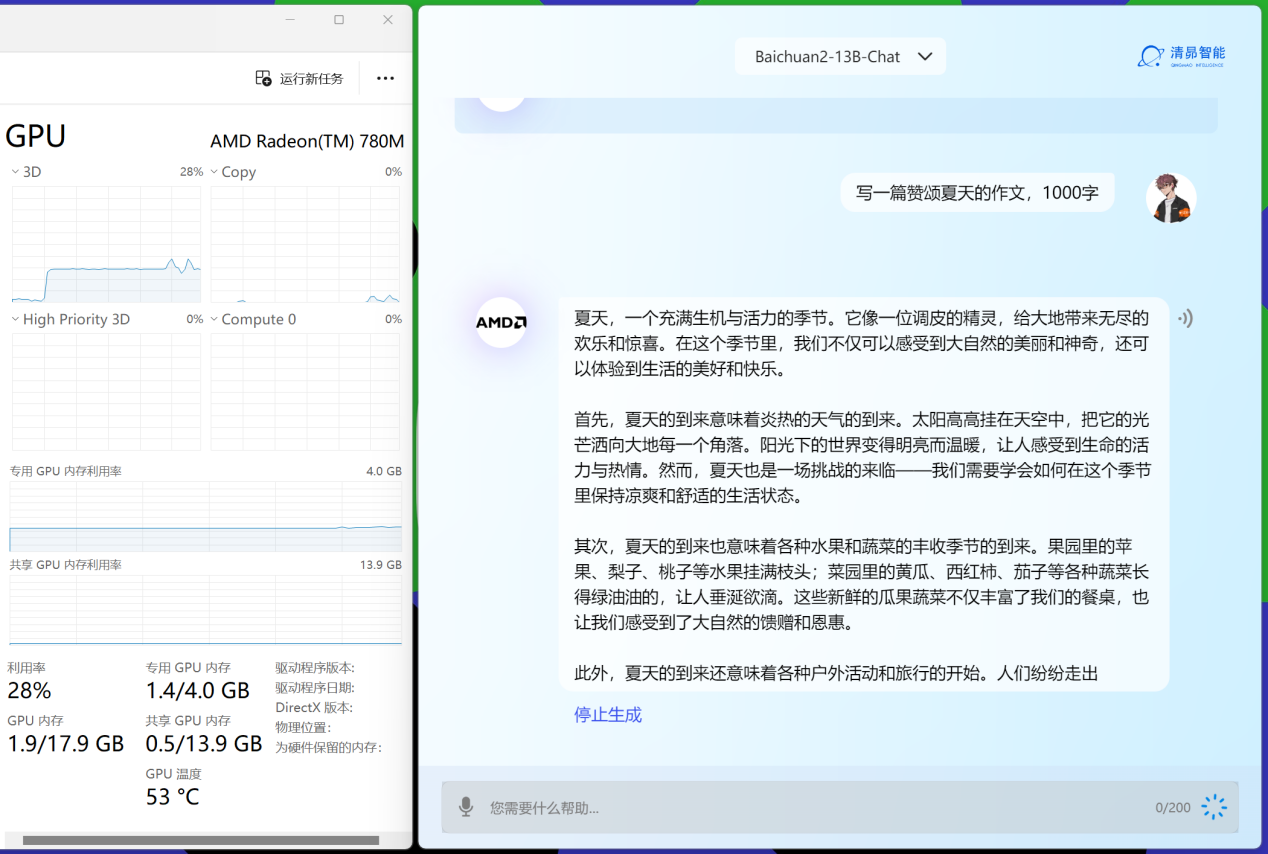This screenshot has width=1268, height=854.
Task: Collapse the High Priority 3D section
Action: (x=13, y=318)
